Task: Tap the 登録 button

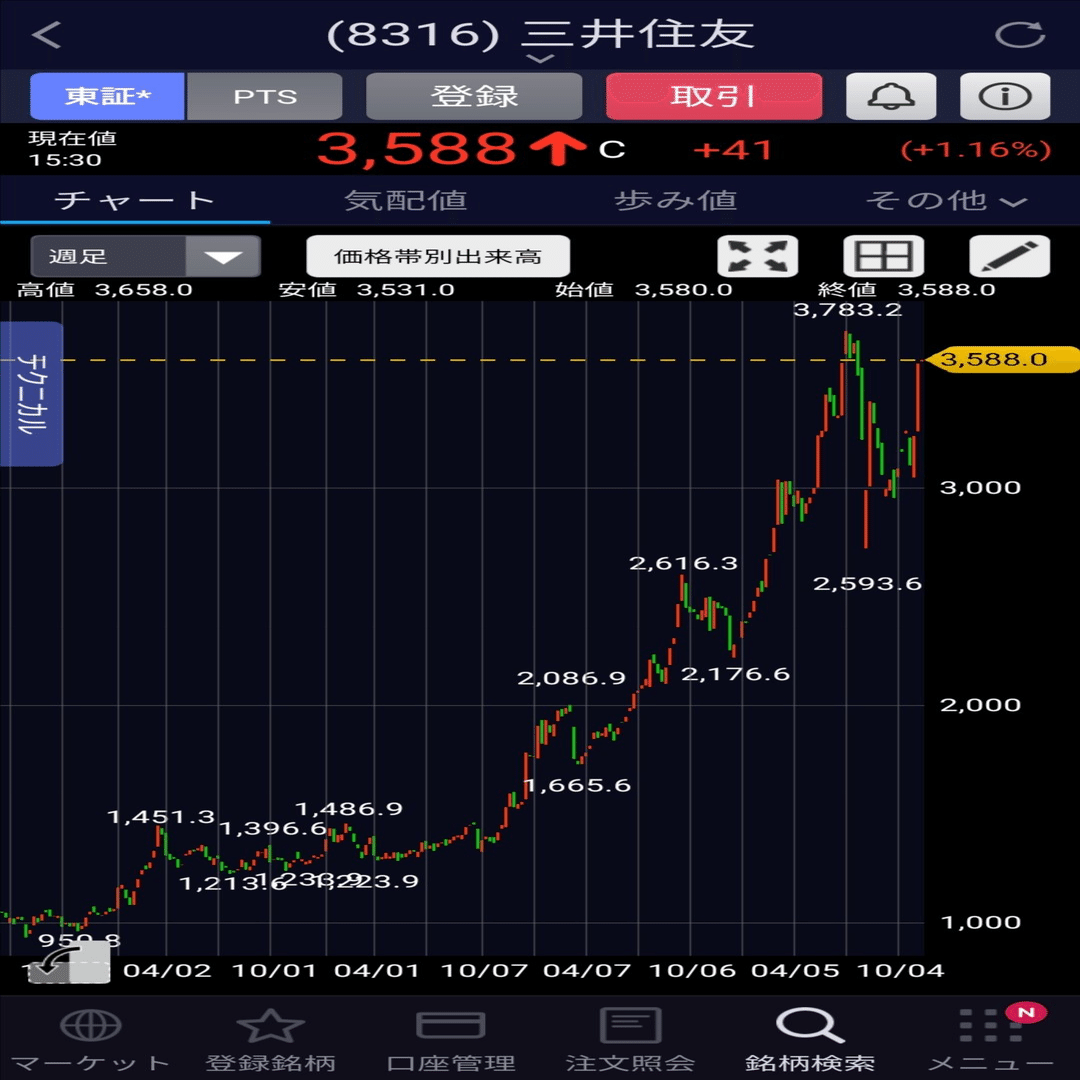Action: click(x=474, y=96)
